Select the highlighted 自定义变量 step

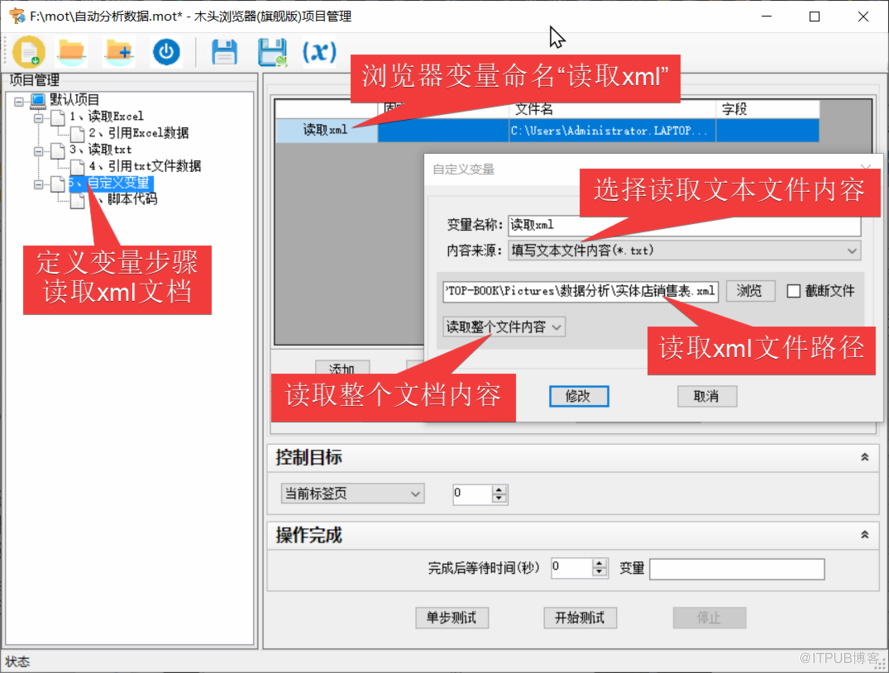coord(111,183)
